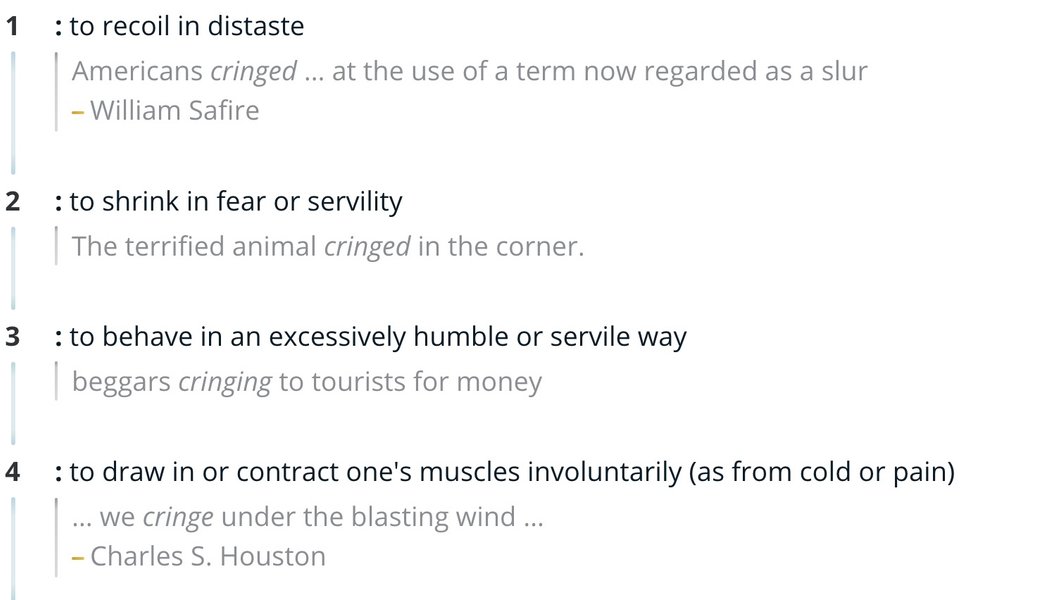Click the Charles S. Houston attribution
Image resolution: width=1049 pixels, height=600 pixels.
point(207,556)
